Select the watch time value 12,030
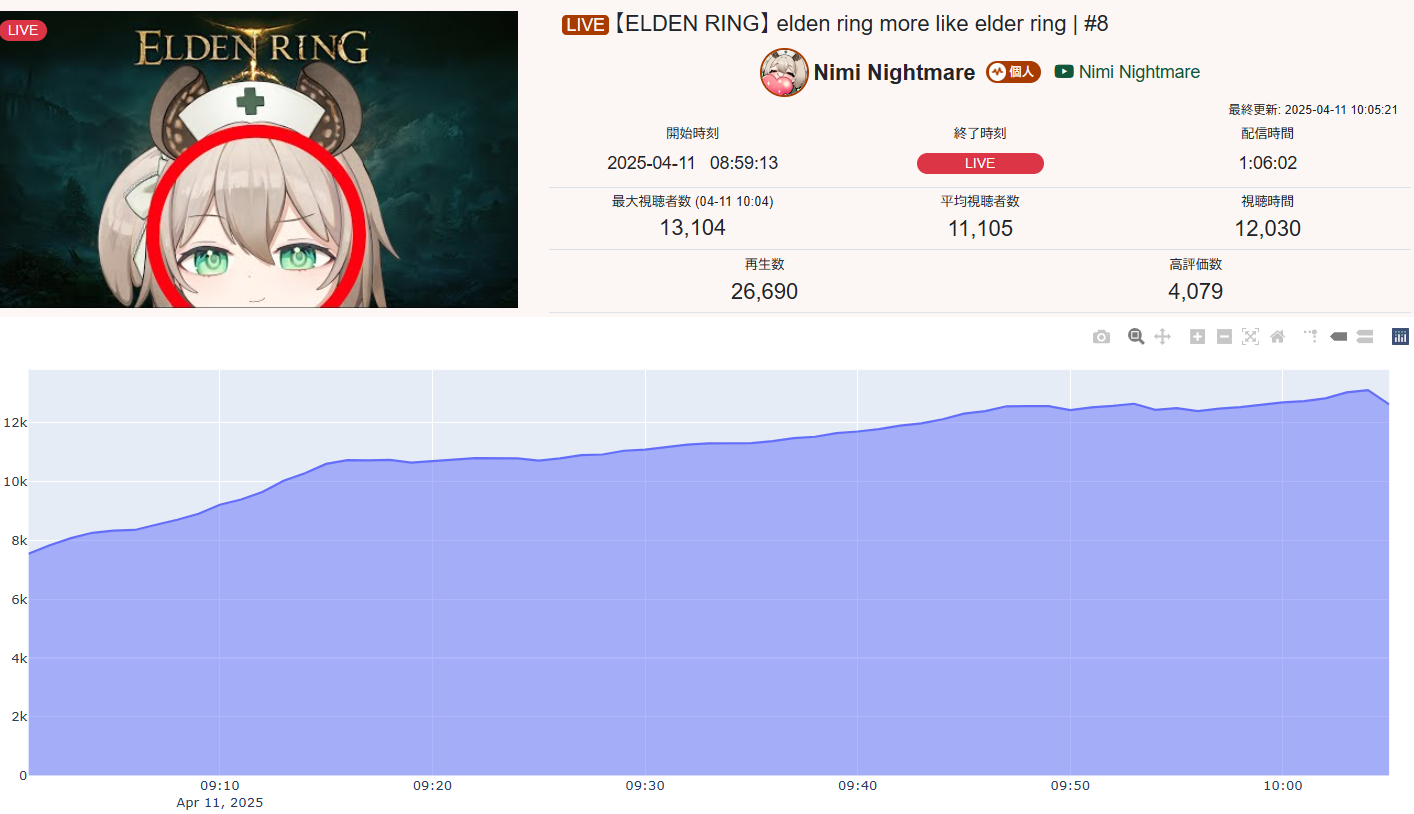The height and width of the screenshot is (814, 1414). click(1267, 229)
